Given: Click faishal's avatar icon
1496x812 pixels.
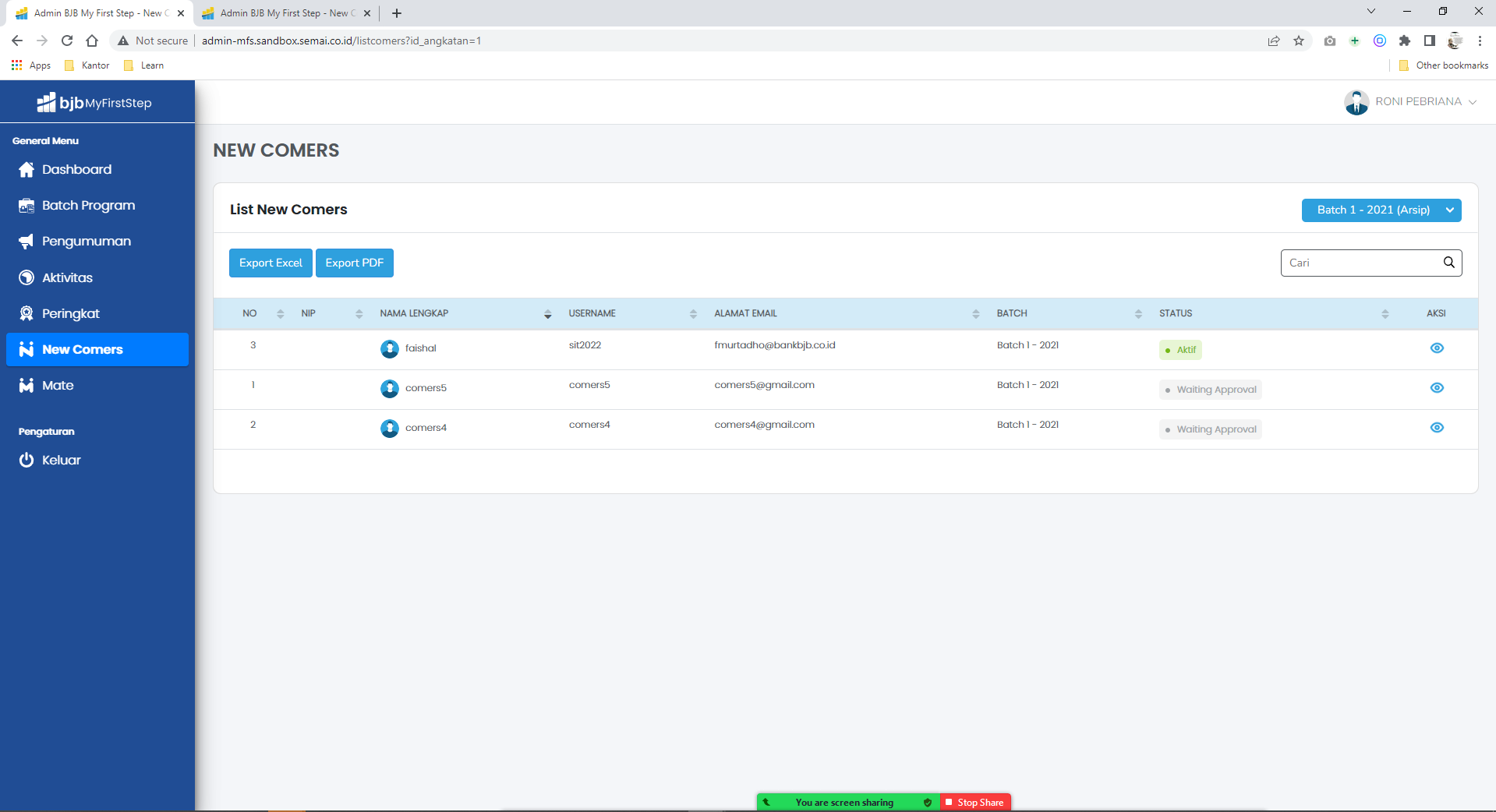Looking at the screenshot, I should [390, 349].
